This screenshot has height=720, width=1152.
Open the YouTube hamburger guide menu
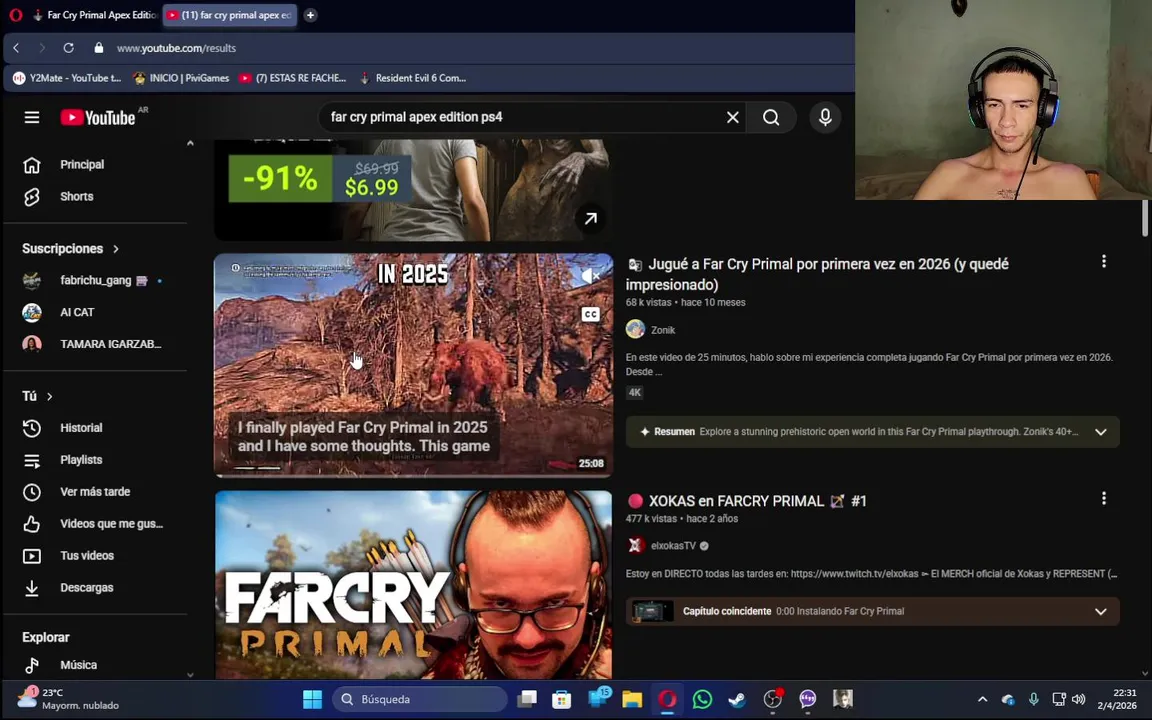(32, 118)
